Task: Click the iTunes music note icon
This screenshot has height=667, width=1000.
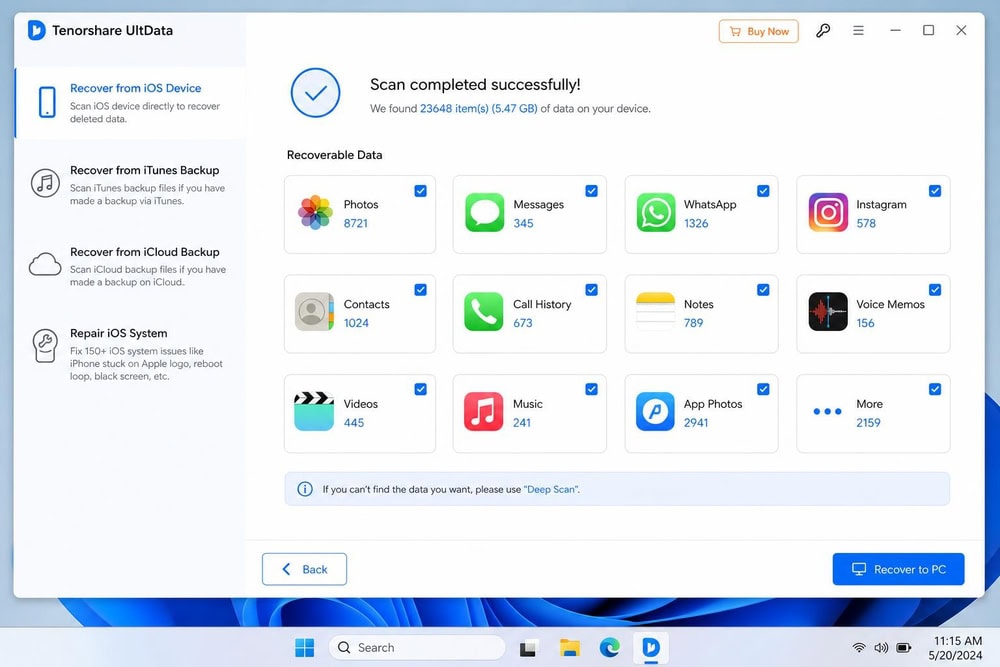Action: (x=45, y=184)
